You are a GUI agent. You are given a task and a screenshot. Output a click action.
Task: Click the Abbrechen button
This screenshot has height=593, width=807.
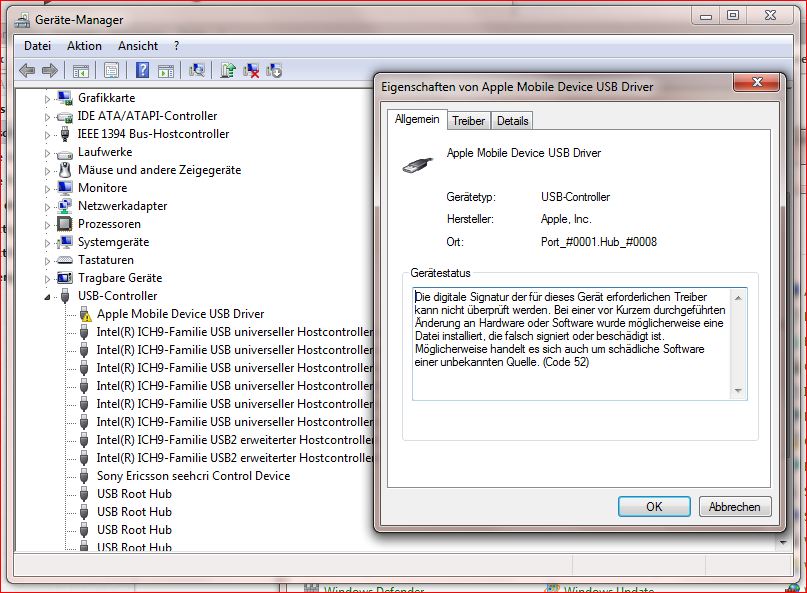734,507
